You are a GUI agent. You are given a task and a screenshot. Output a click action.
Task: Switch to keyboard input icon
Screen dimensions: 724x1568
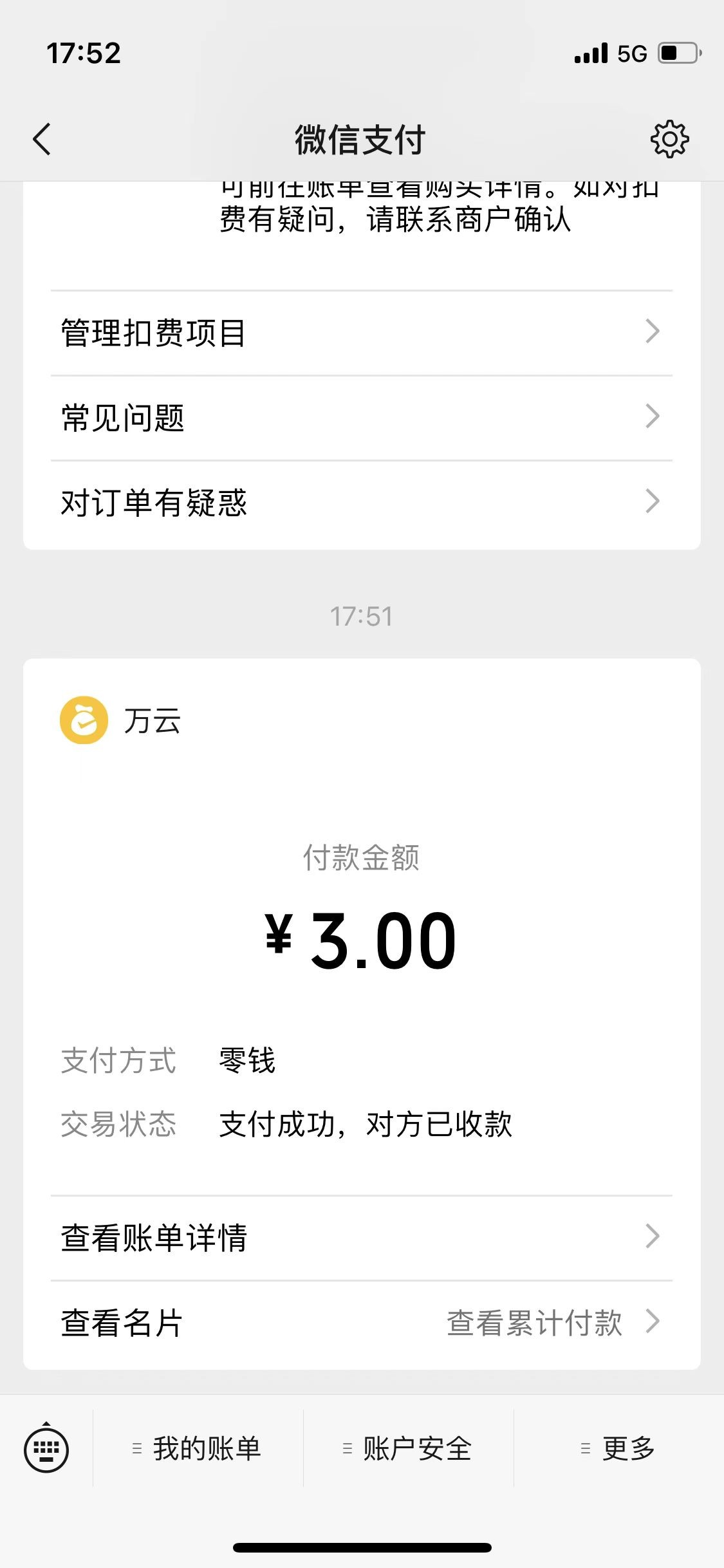point(46,1449)
